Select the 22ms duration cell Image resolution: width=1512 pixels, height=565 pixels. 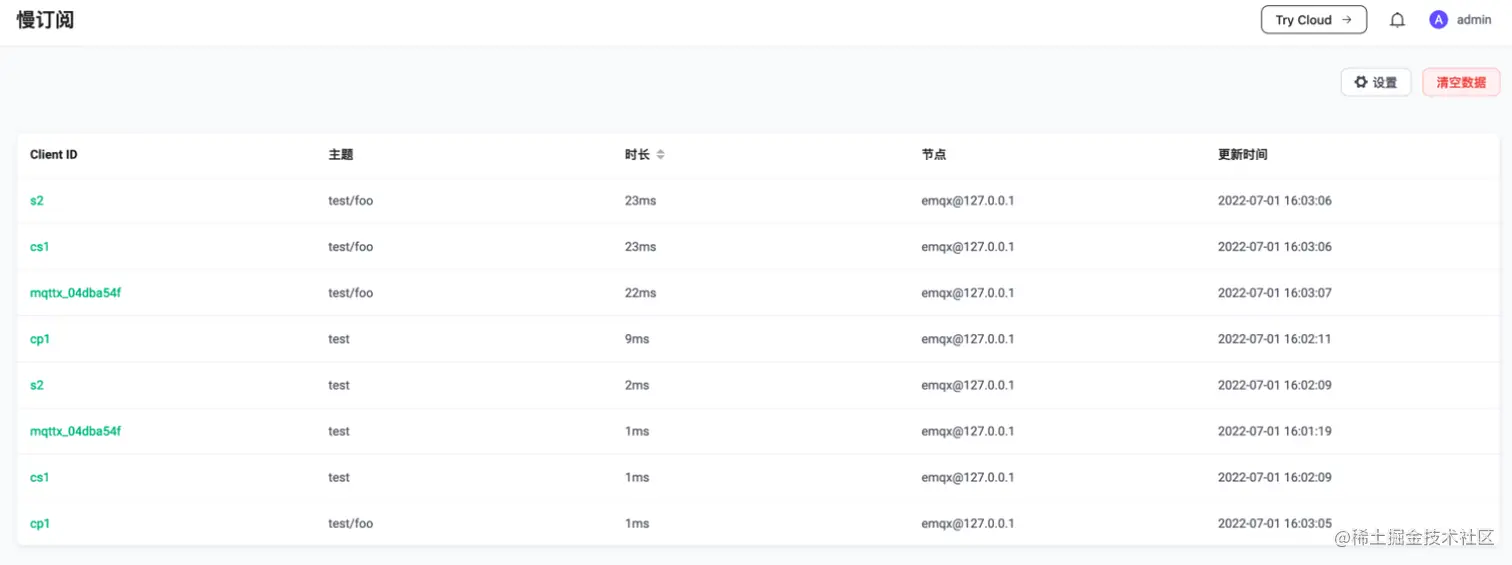(641, 293)
